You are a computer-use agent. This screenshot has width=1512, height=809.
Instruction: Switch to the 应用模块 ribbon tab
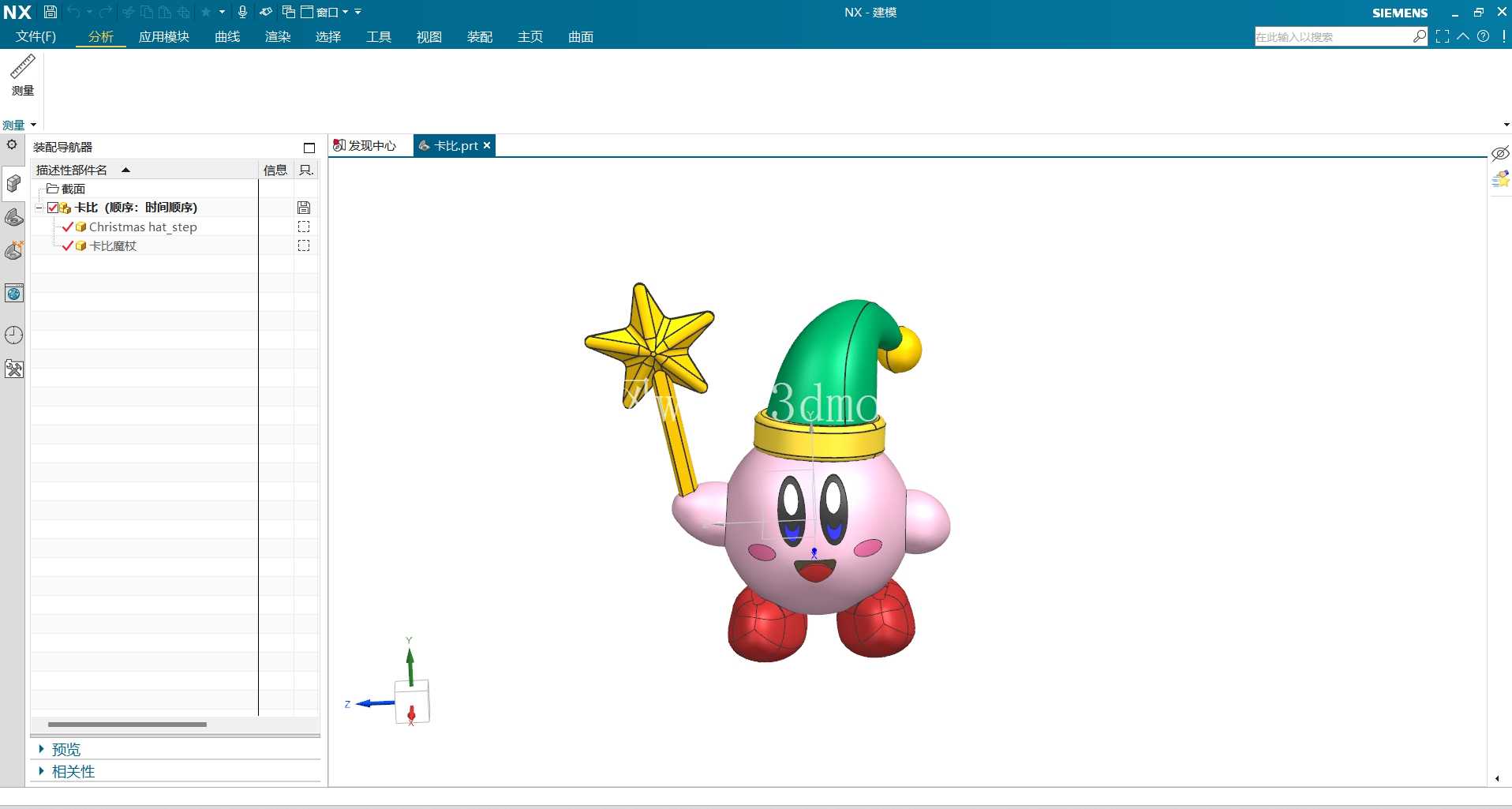point(164,36)
